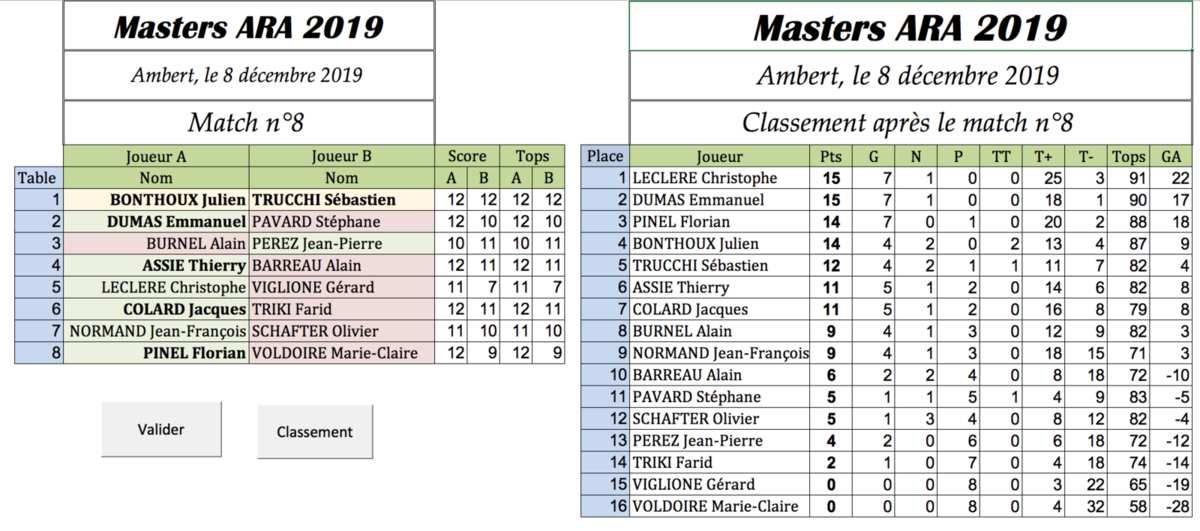Select PINEL Florian in the ranking list

[x=719, y=222]
